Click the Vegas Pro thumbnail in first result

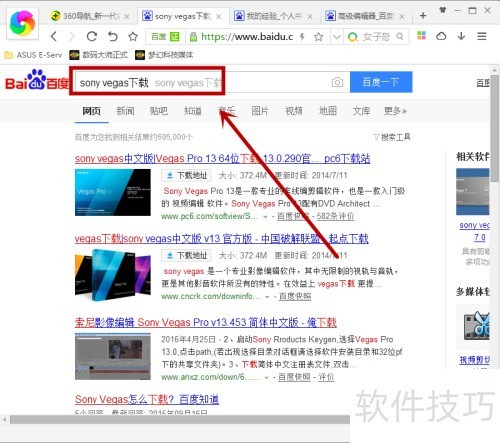coord(113,192)
